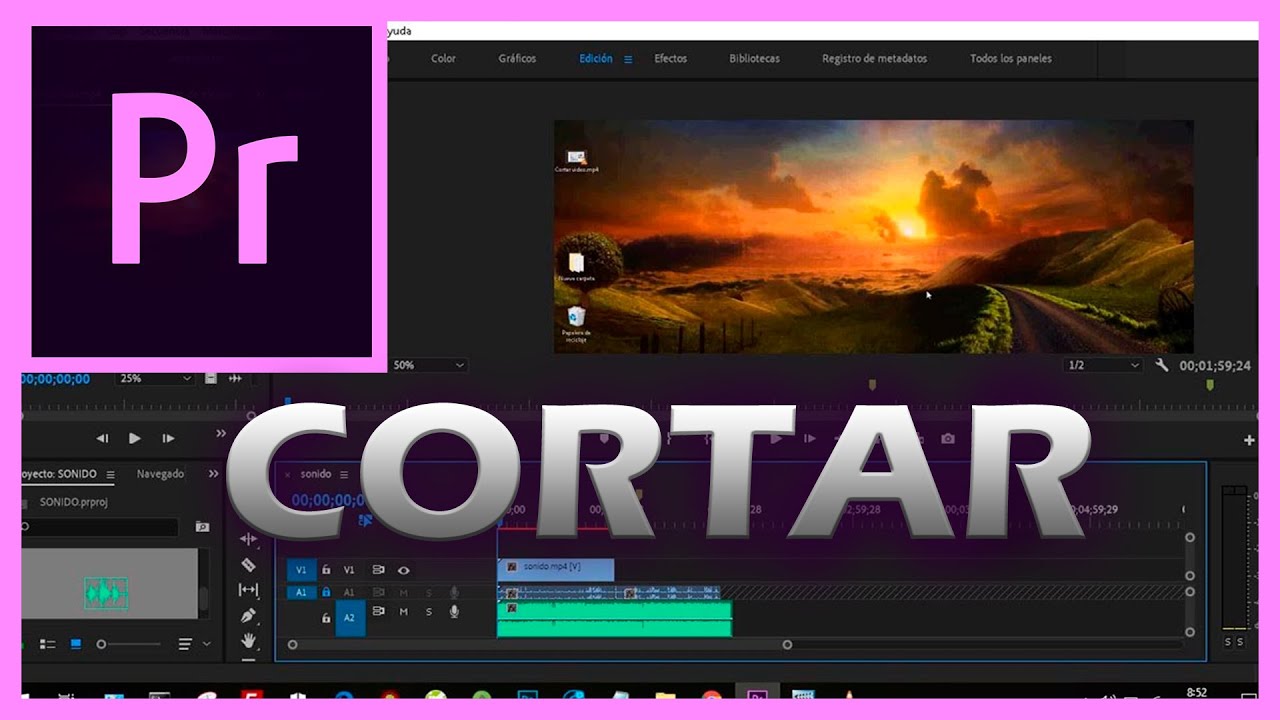Open the Navegado panel tab
The width and height of the screenshot is (1280, 720).
(x=160, y=474)
